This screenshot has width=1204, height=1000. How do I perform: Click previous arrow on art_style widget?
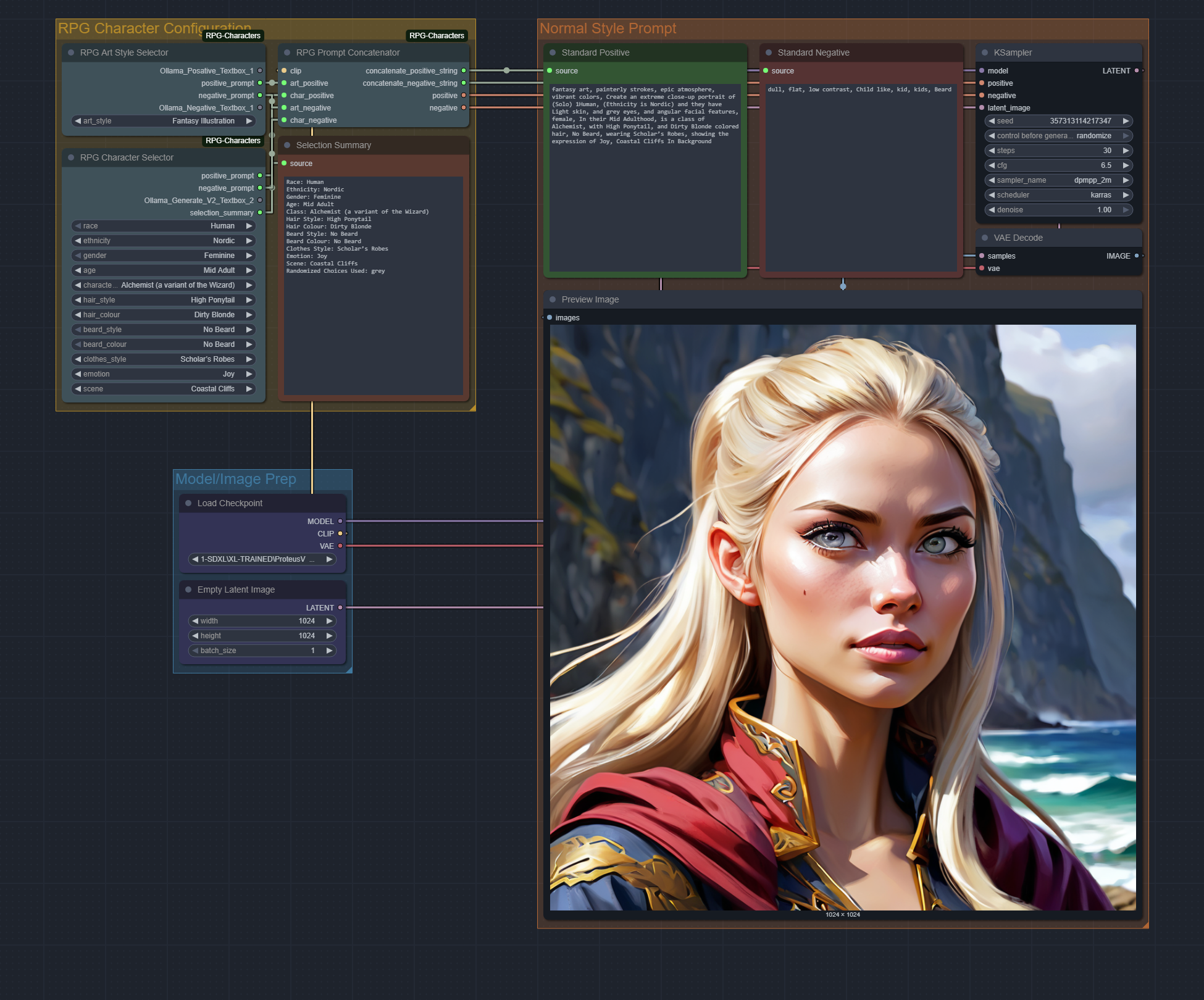(78, 121)
